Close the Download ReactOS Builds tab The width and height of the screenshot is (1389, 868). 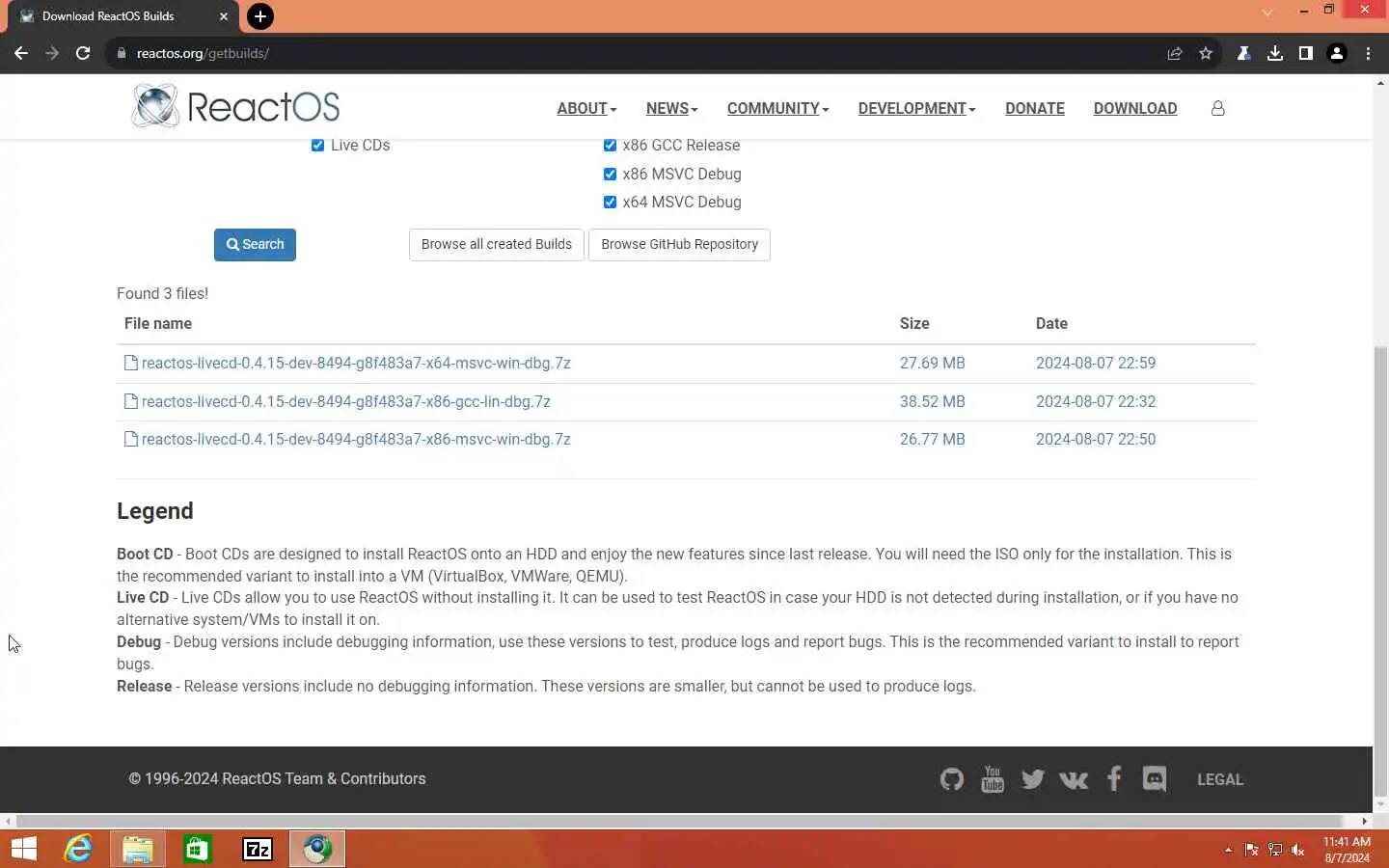(223, 16)
